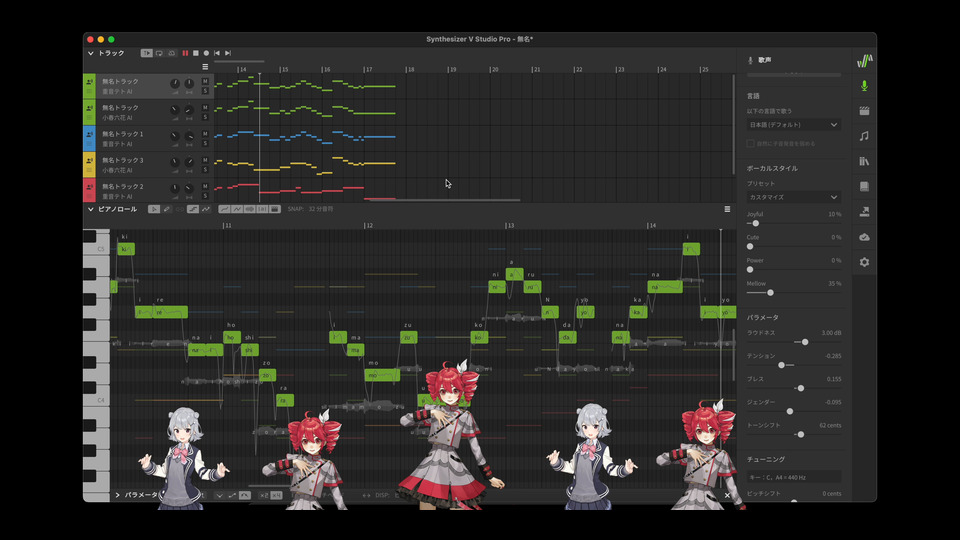Image resolution: width=960 pixels, height=540 pixels.
Task: Open the カスタマイズ preset dropdown
Action: point(793,197)
